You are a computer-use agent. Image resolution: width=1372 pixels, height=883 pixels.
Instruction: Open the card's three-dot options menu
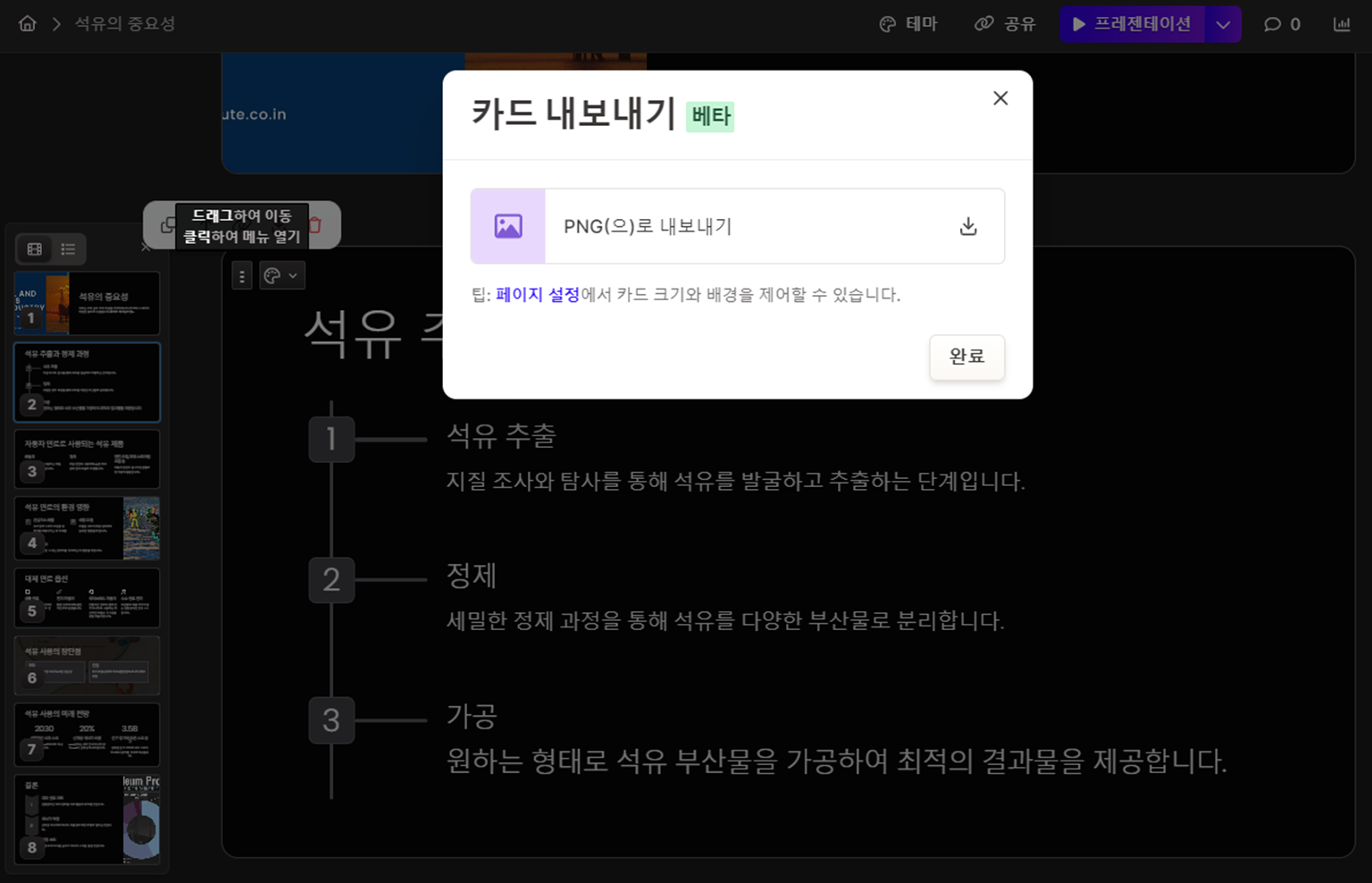[241, 274]
